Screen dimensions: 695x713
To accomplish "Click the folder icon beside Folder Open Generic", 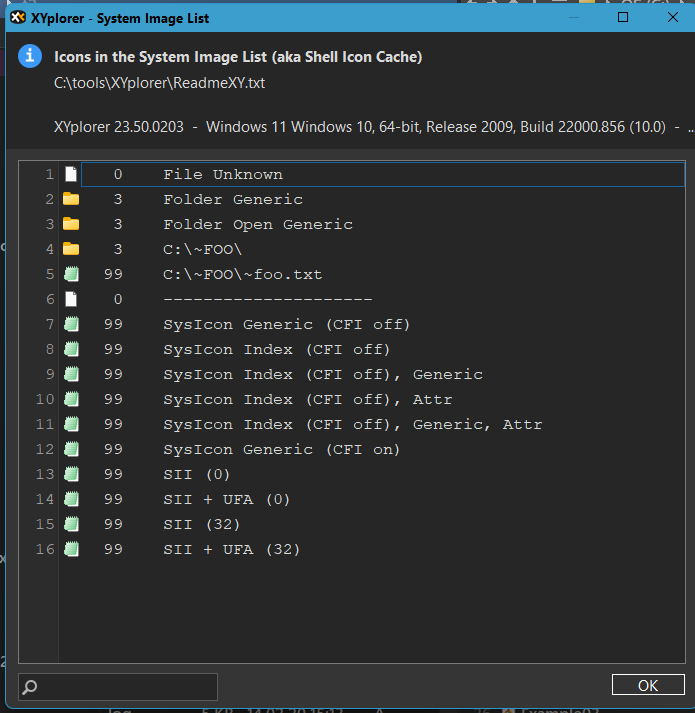I will click(71, 224).
